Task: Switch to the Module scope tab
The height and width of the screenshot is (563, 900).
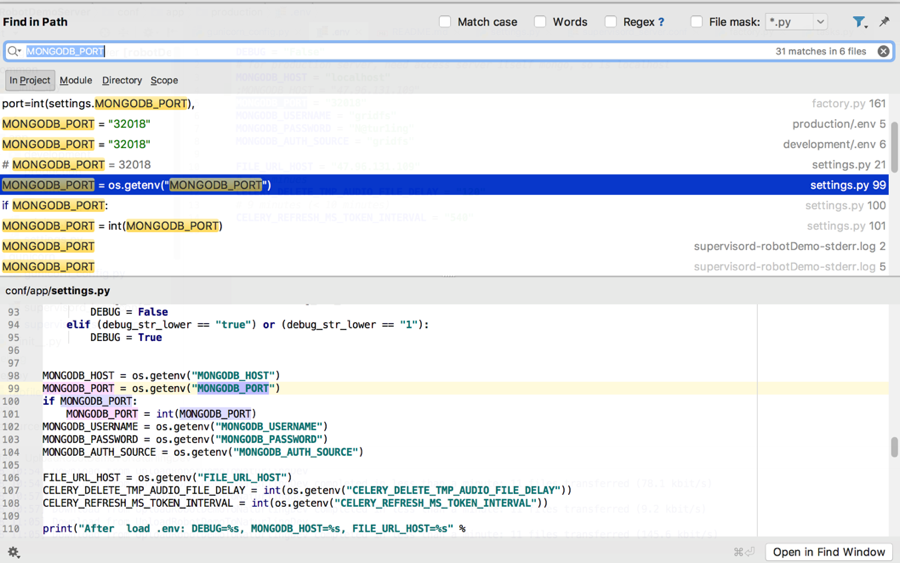Action: [x=76, y=80]
